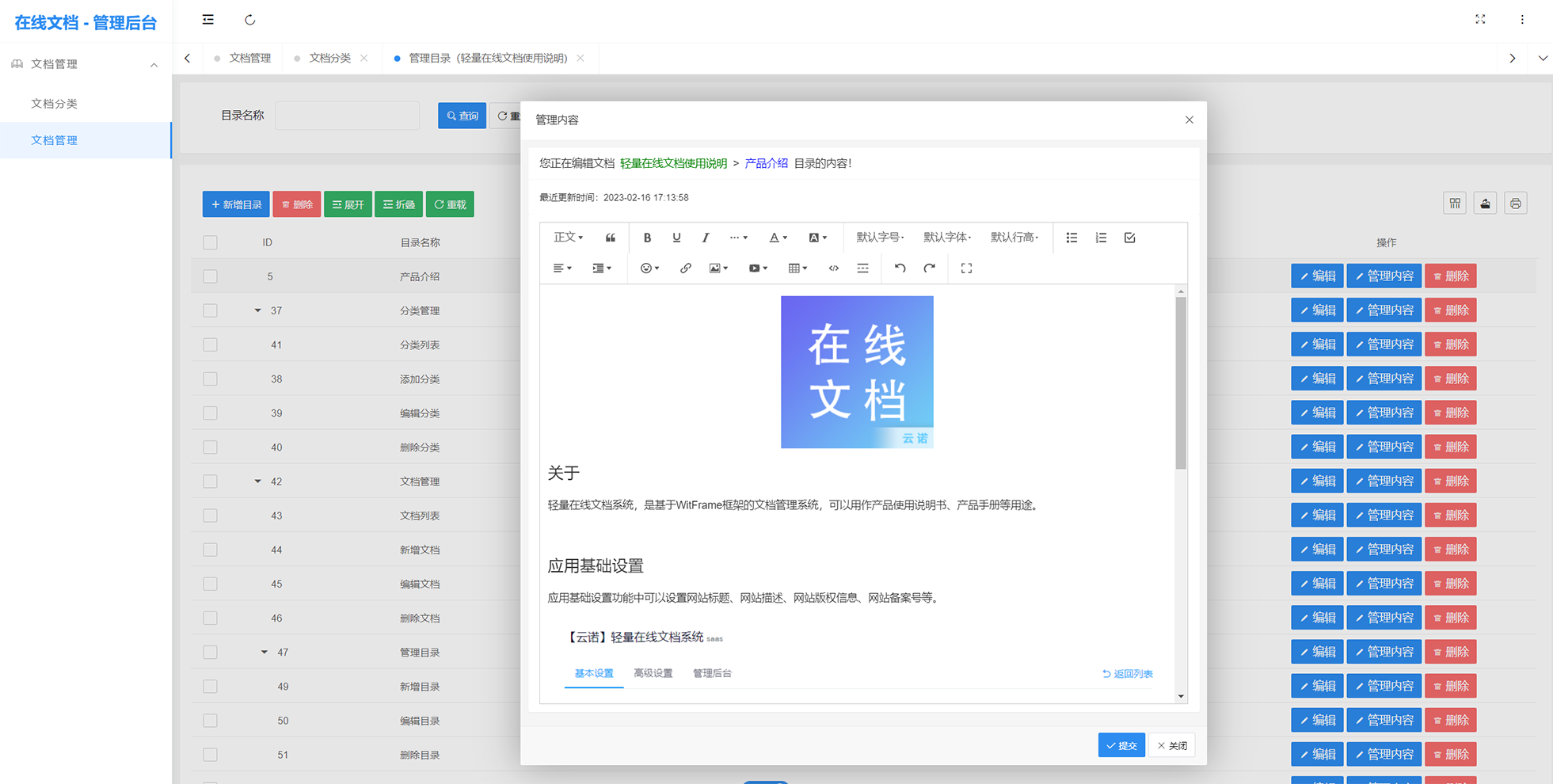
Task: Collapse the 分类管理 tree row
Action: tap(256, 310)
